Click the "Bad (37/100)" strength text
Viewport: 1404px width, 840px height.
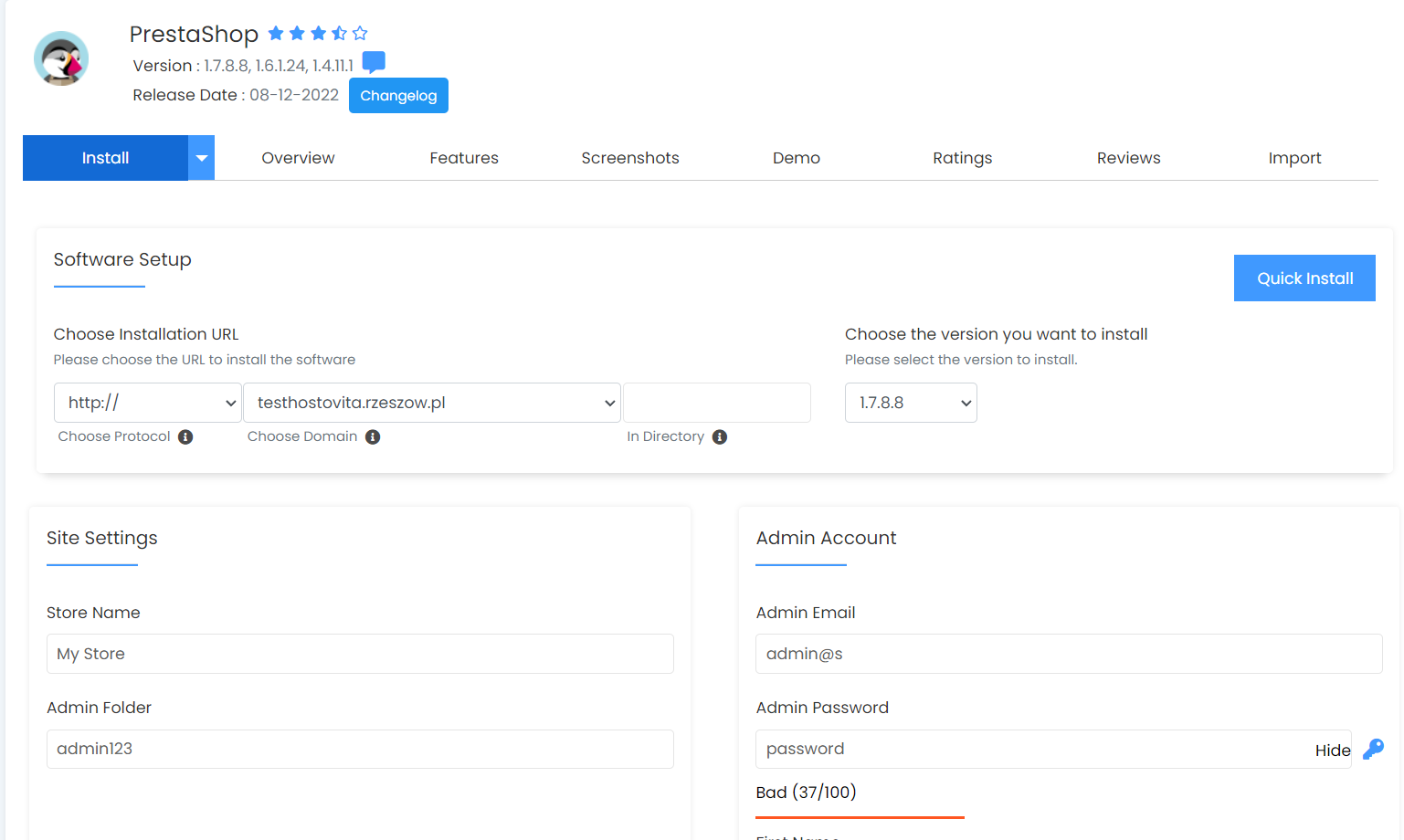tap(807, 793)
